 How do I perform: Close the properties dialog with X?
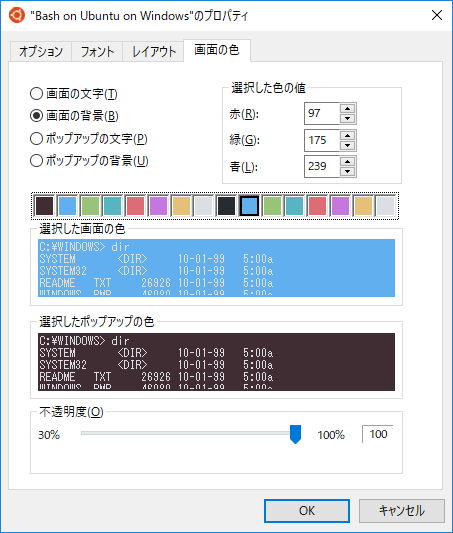tap(437, 15)
